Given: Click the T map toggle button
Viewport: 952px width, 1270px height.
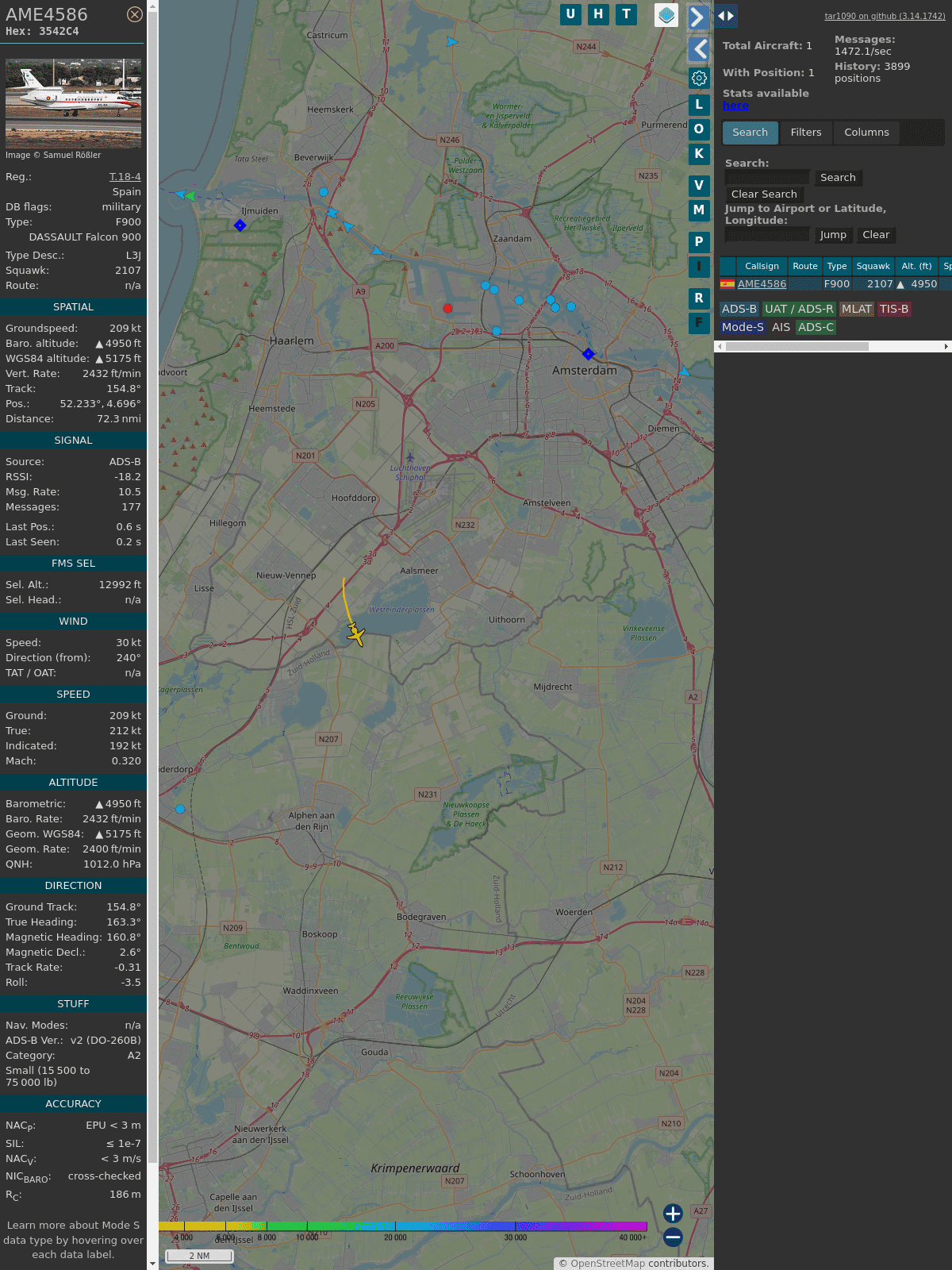Looking at the screenshot, I should click(x=627, y=14).
